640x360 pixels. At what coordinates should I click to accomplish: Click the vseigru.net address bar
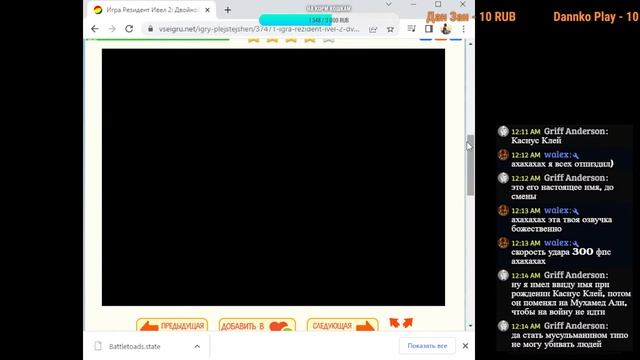[x=259, y=29]
